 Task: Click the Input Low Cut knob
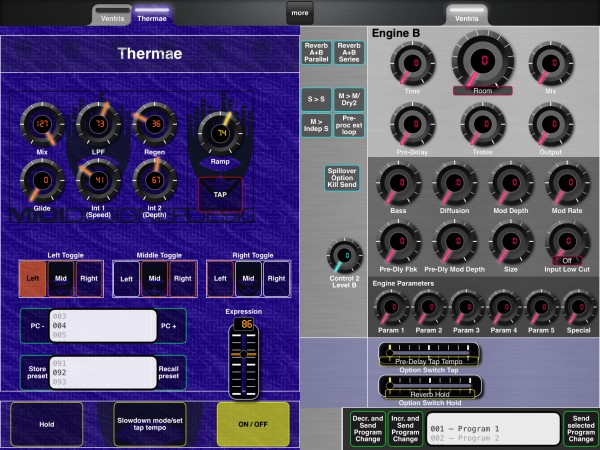[567, 242]
